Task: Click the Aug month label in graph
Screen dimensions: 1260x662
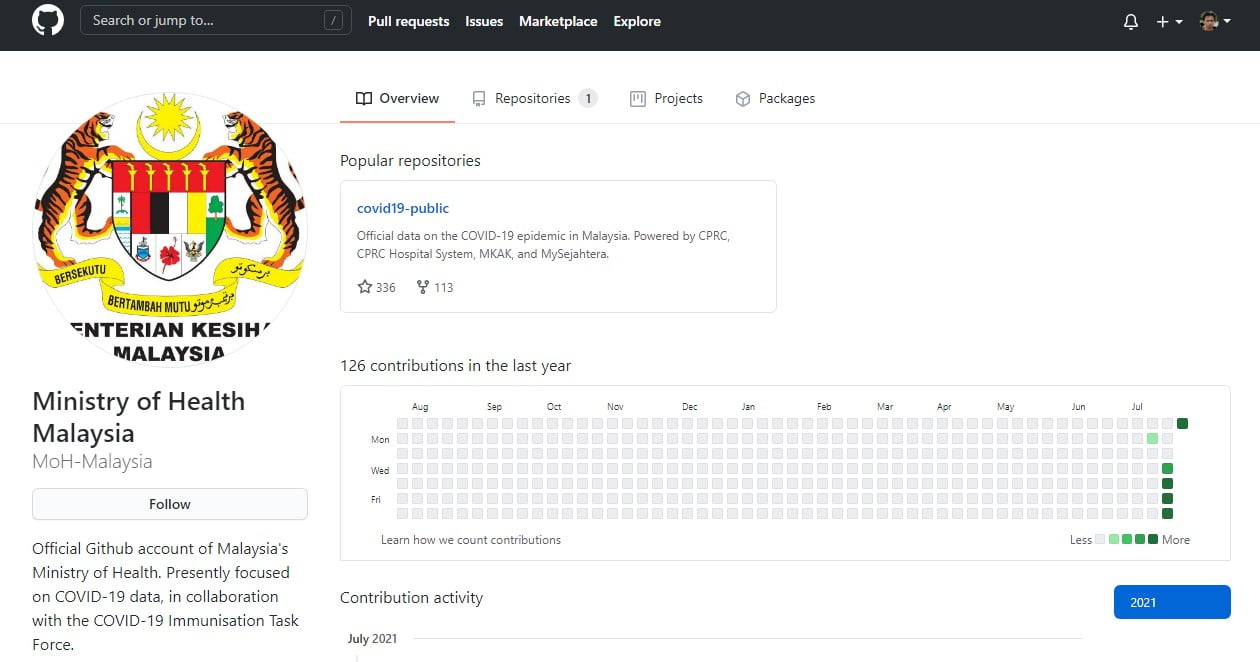Action: point(420,407)
